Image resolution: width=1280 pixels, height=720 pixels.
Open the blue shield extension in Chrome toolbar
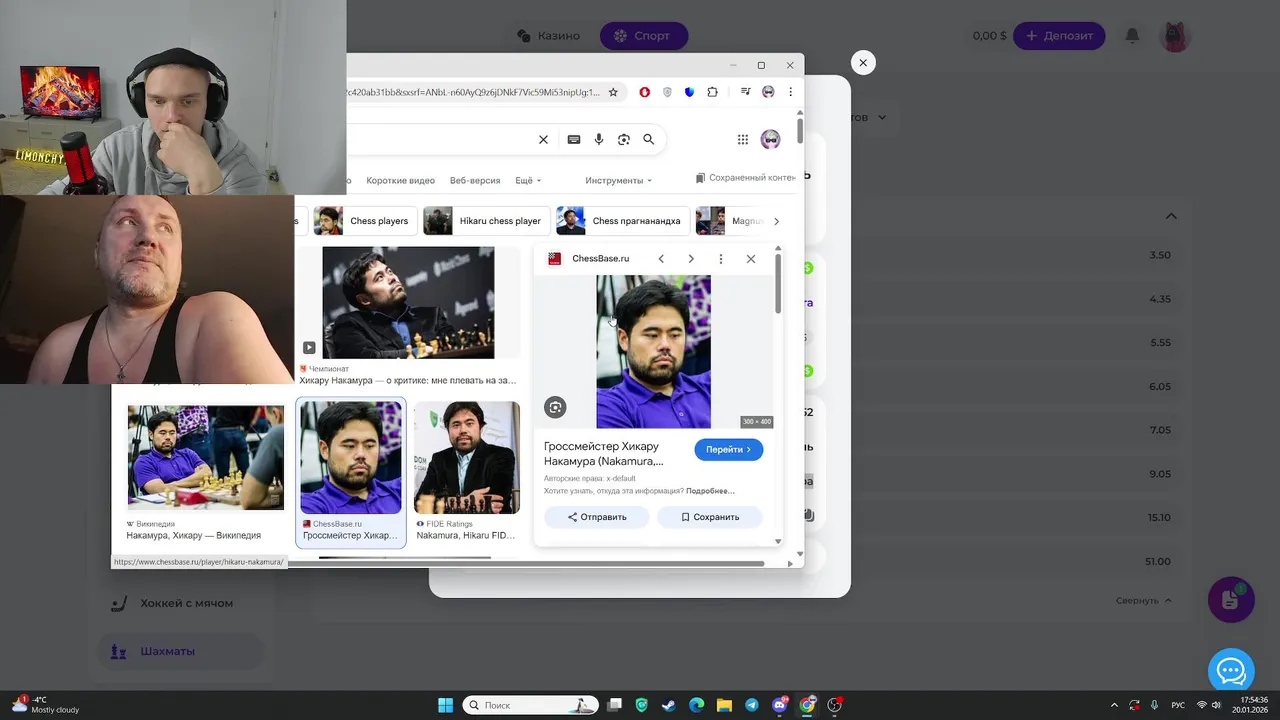pos(689,92)
